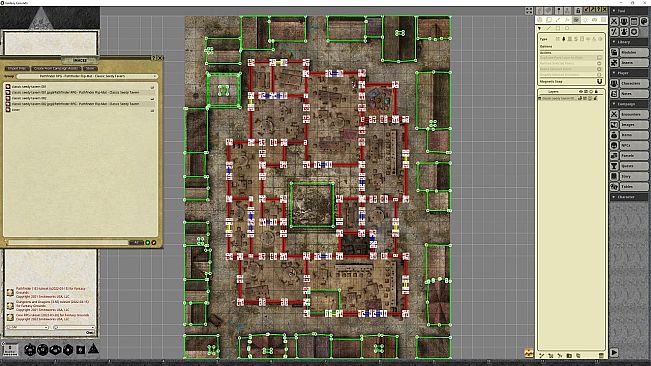Screen dimensions: 651x366
Task: Click the fullscreen expand icon above map
Action: click(x=529, y=11)
